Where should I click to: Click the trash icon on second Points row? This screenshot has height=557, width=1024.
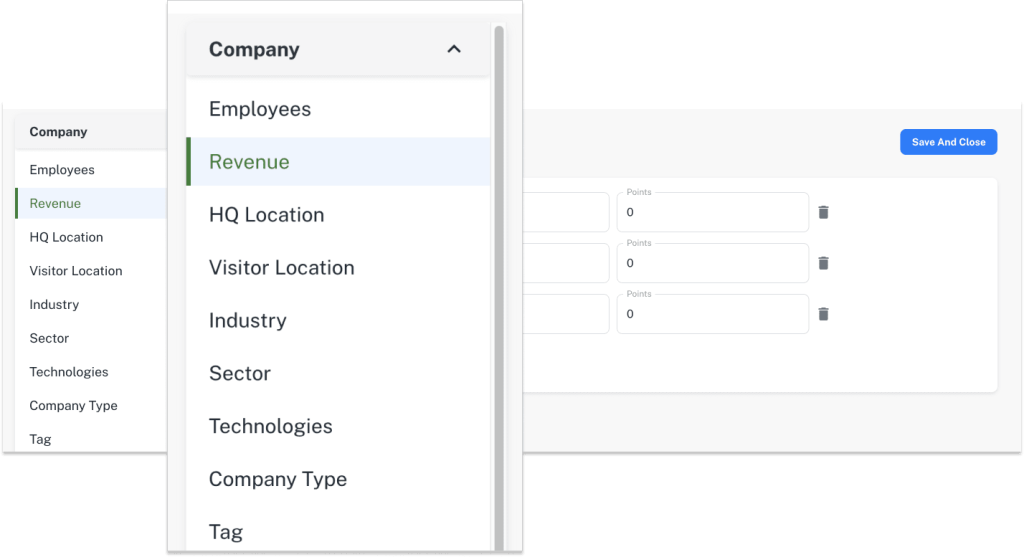click(x=824, y=263)
